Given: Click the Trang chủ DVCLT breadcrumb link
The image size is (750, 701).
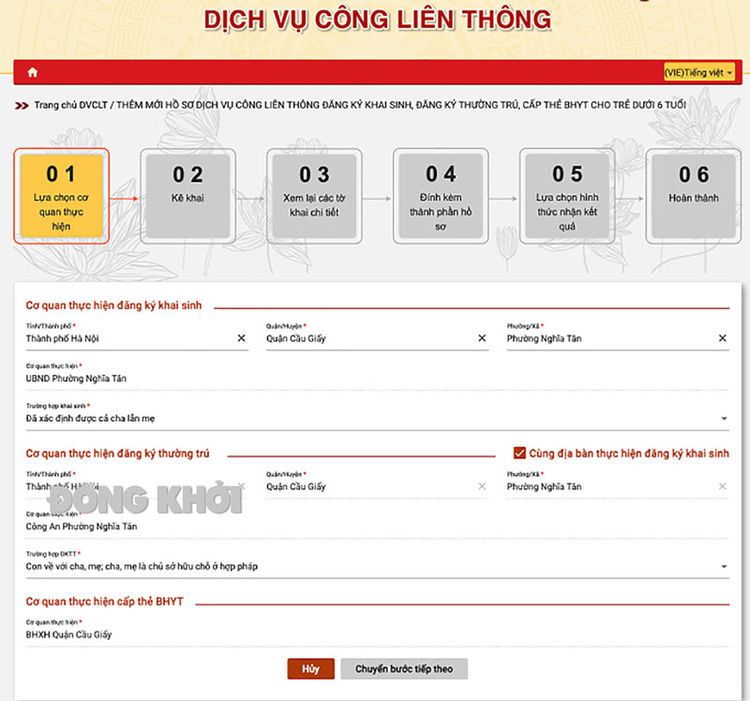Looking at the screenshot, I should (70, 105).
